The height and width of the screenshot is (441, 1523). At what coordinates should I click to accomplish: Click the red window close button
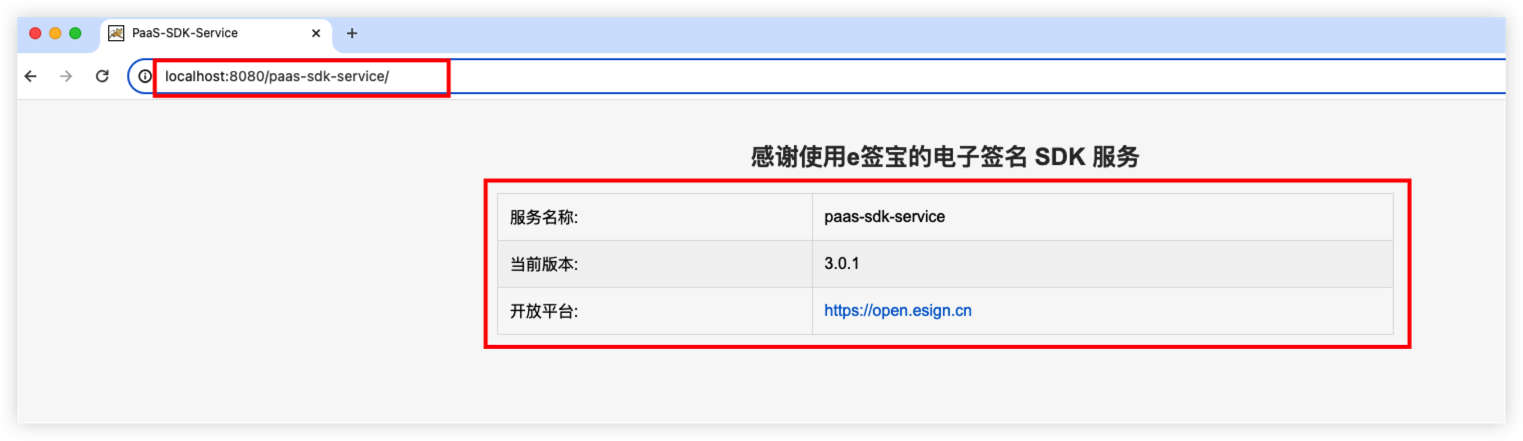click(x=35, y=33)
